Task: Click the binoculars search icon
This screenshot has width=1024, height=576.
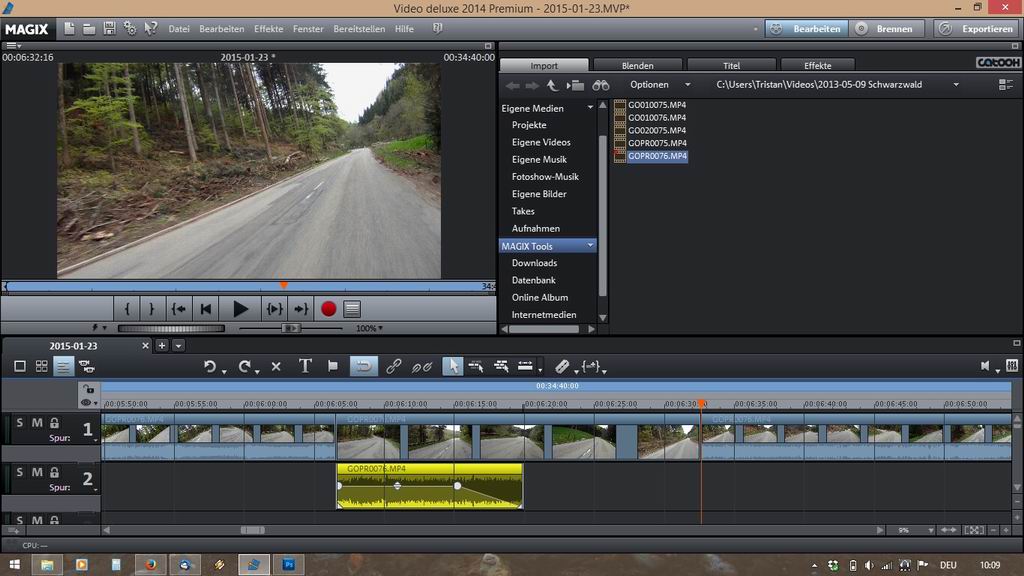Action: 600,85
